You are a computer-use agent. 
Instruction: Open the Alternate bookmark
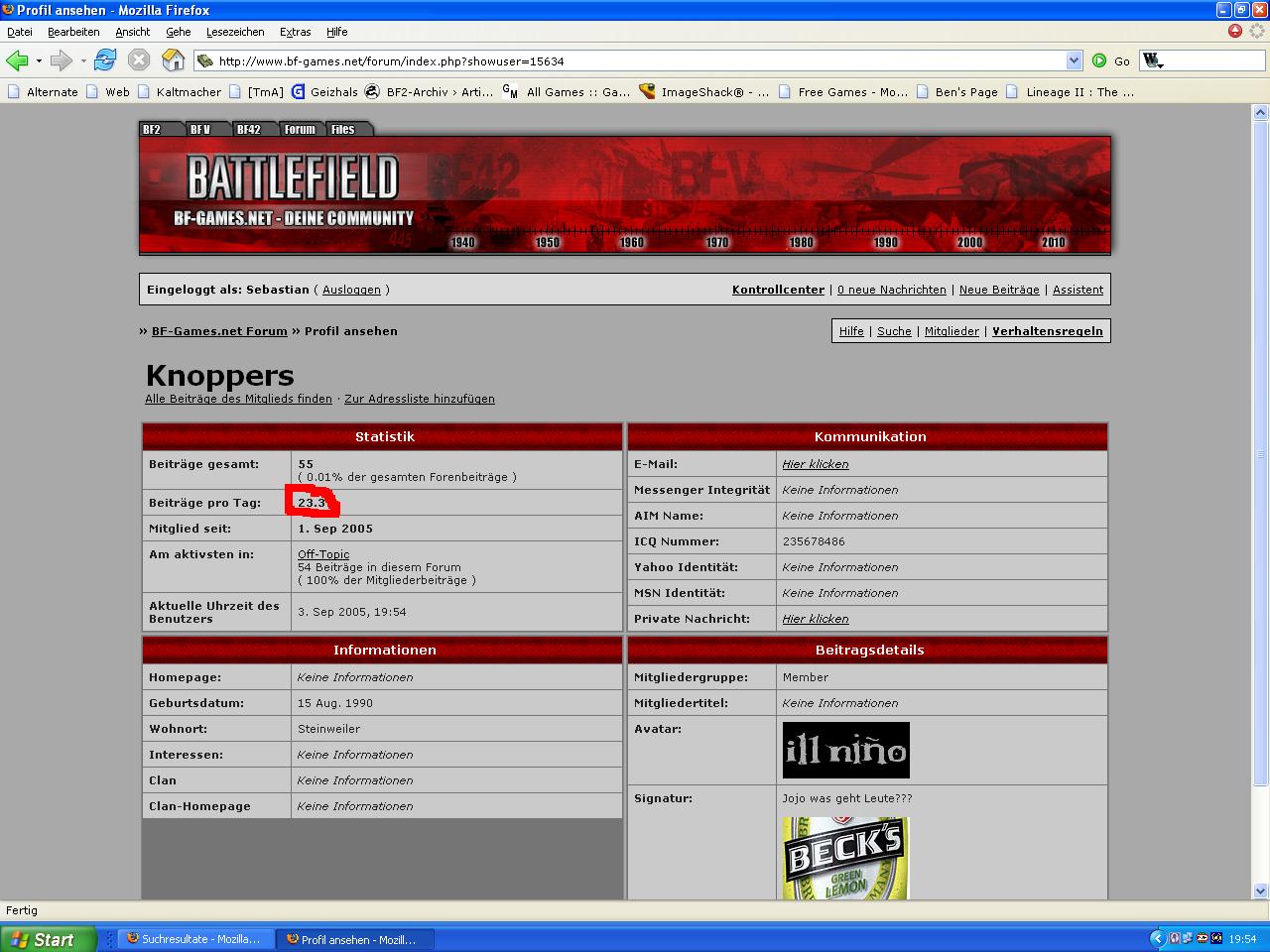coord(43,91)
